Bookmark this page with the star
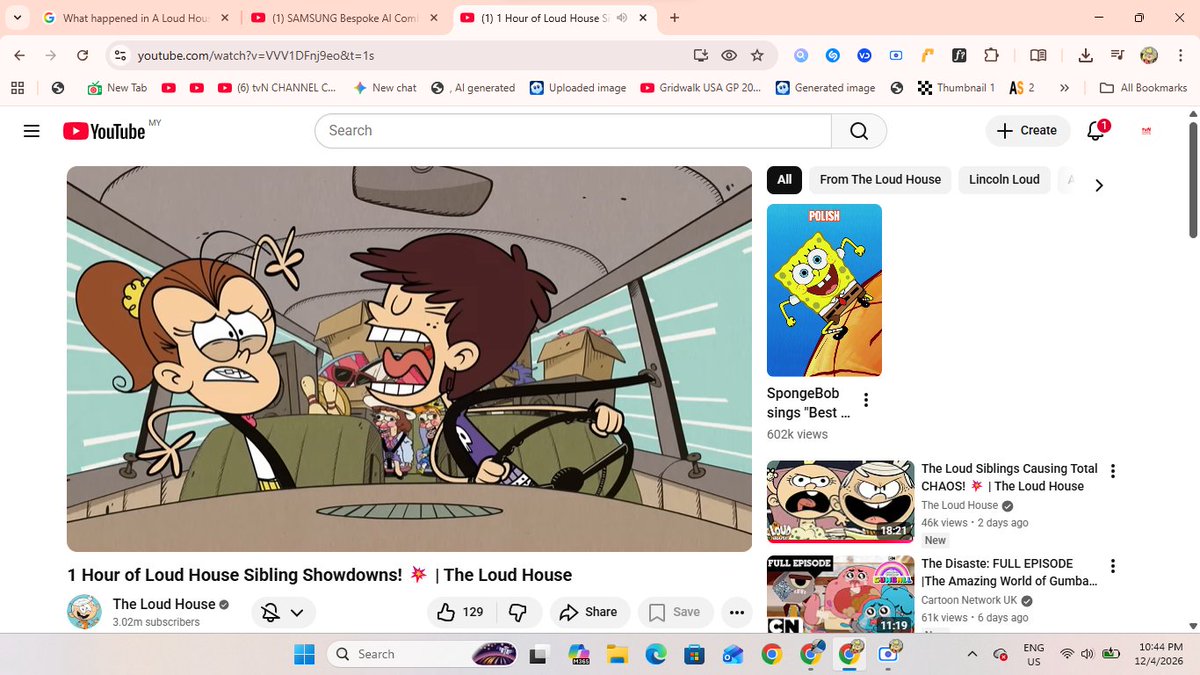 point(757,56)
